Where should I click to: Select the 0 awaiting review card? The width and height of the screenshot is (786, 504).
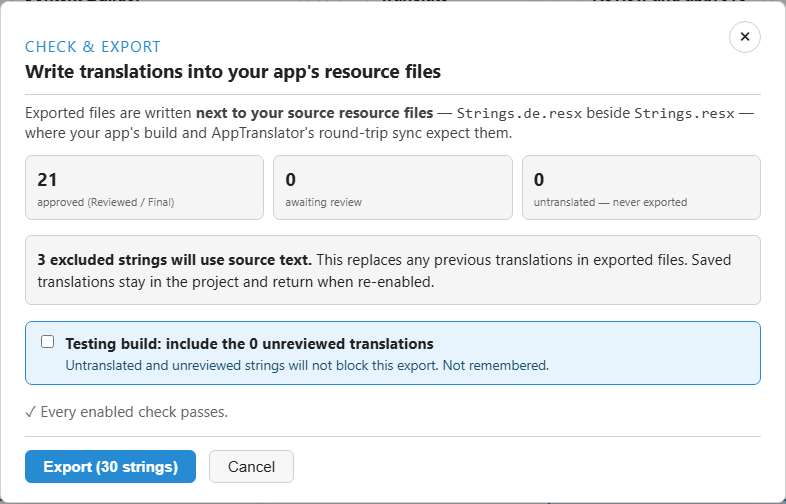[392, 188]
